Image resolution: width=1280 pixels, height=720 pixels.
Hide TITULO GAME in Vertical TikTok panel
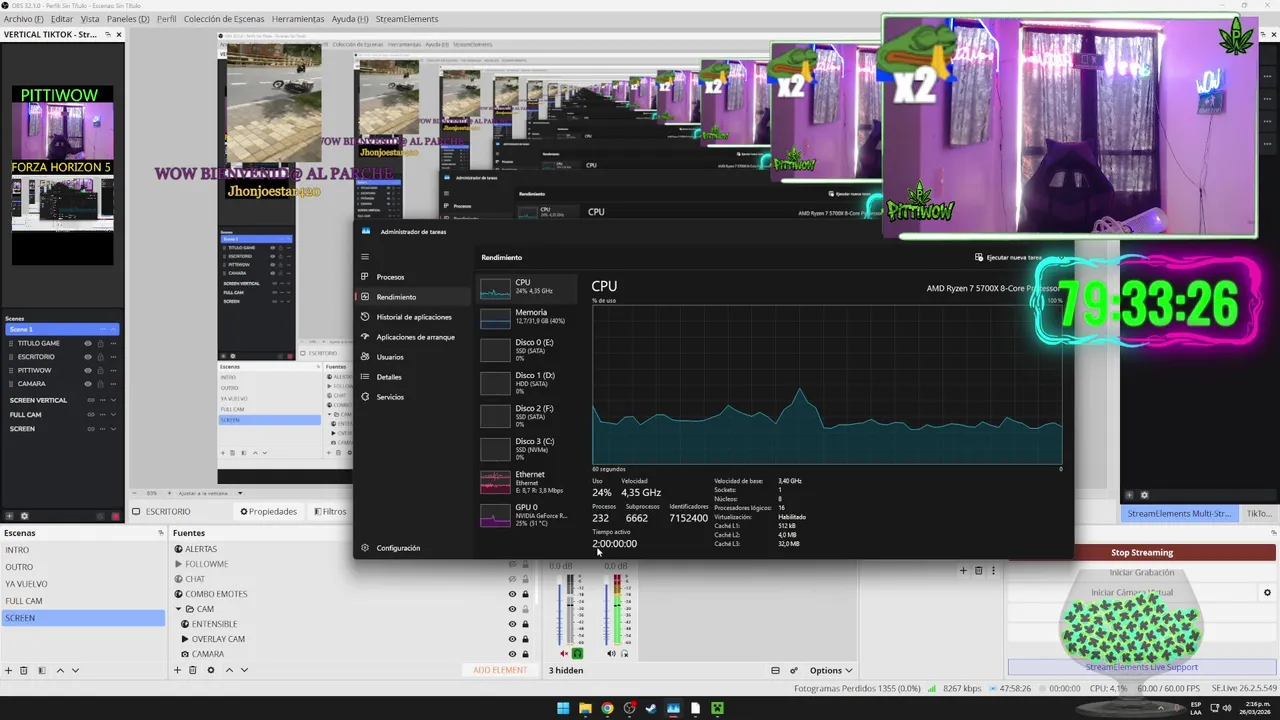tap(88, 343)
